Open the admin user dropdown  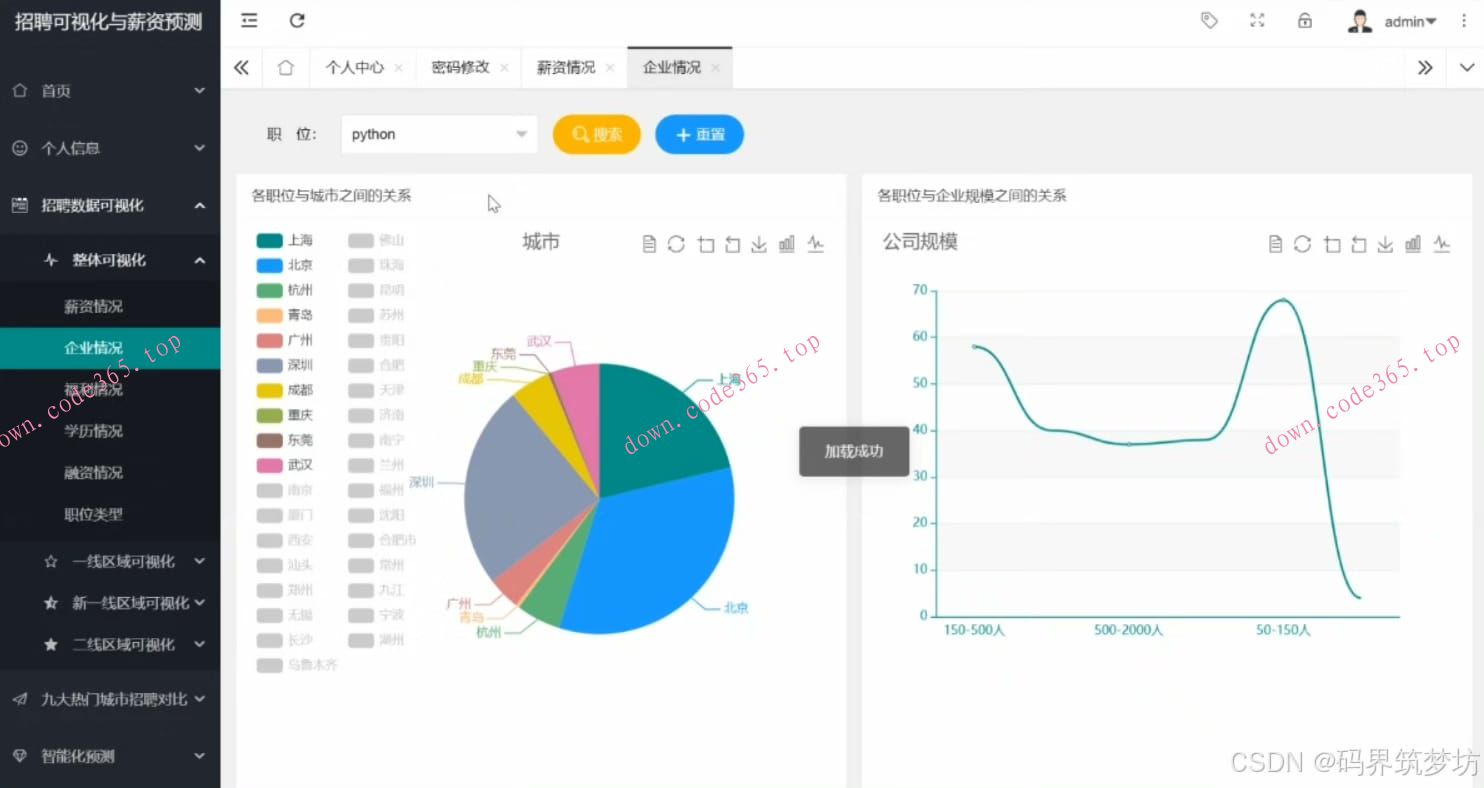[1393, 21]
